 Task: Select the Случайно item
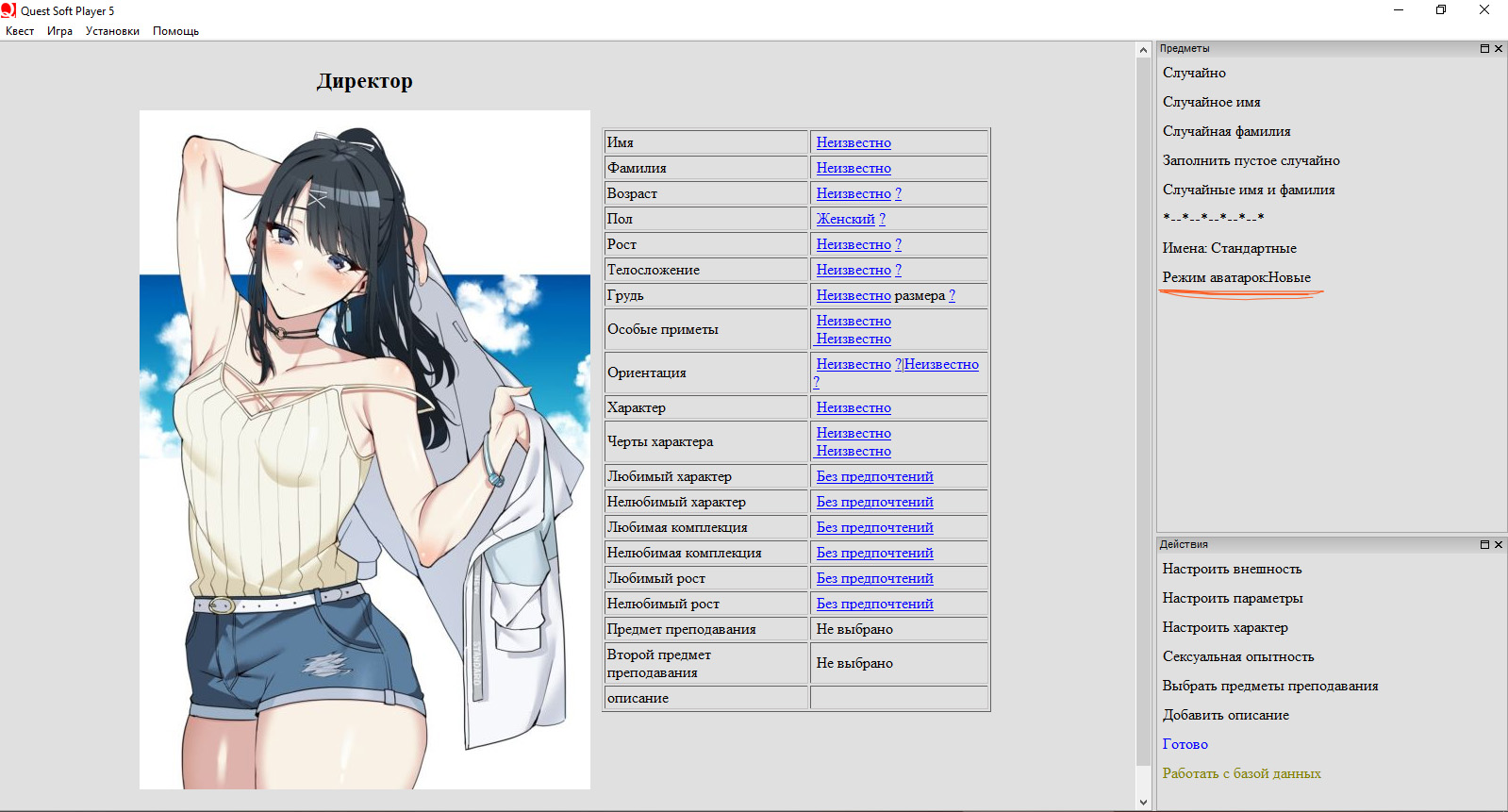(x=1194, y=73)
